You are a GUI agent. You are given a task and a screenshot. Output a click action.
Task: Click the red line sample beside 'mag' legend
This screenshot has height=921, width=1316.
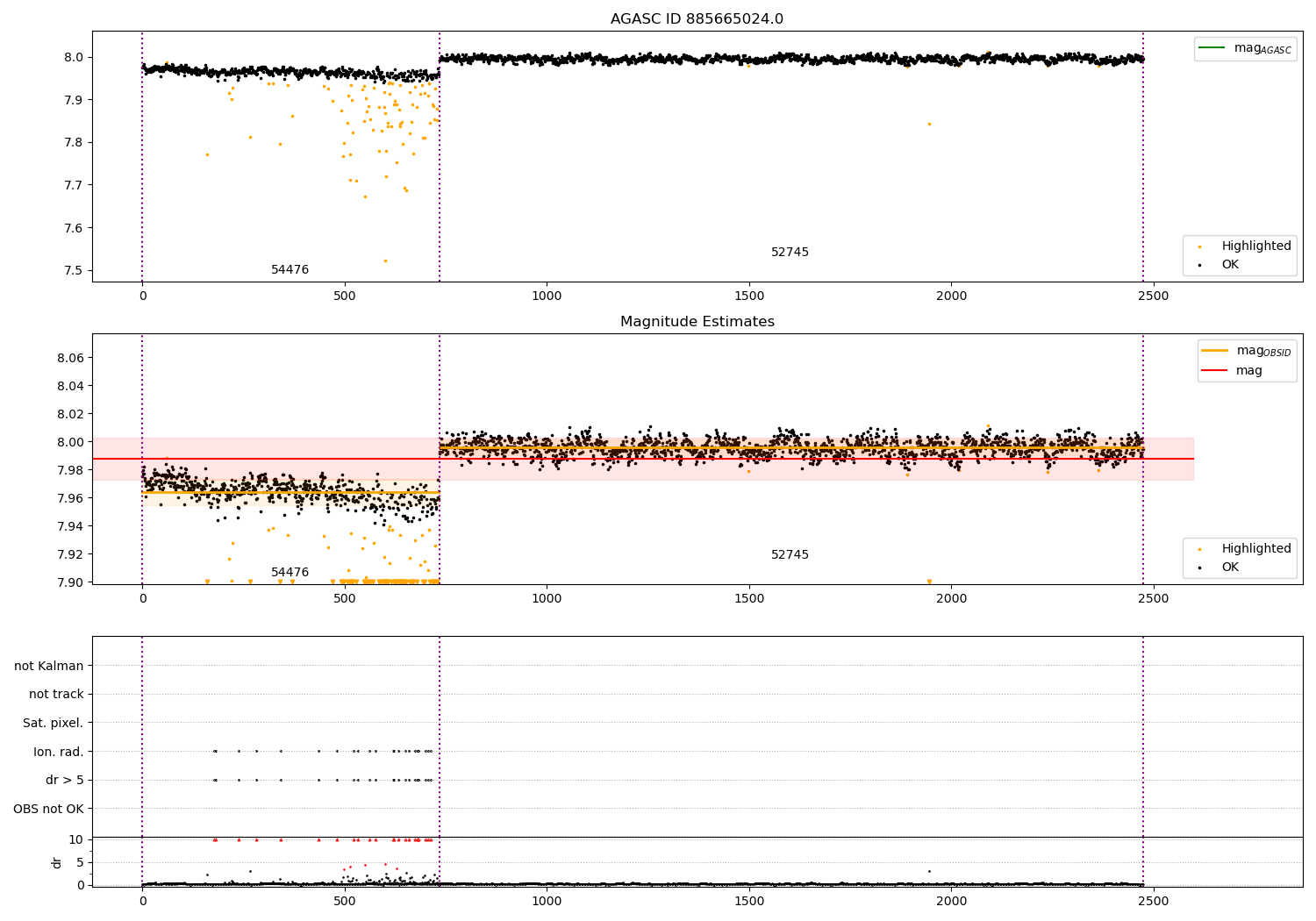(1215, 371)
